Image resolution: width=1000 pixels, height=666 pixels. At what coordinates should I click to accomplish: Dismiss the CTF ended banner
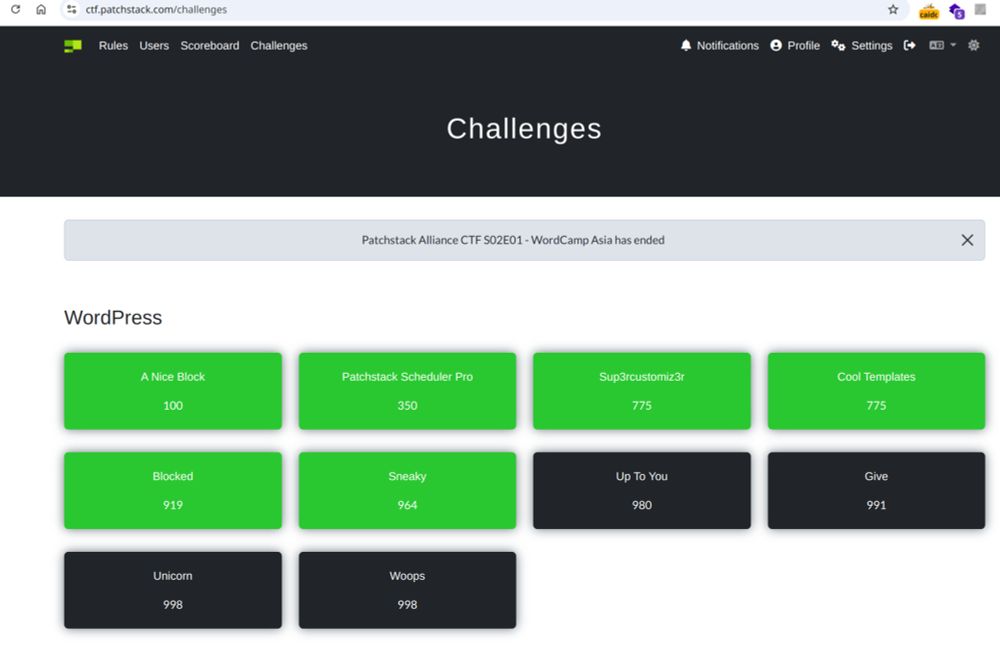click(x=967, y=240)
